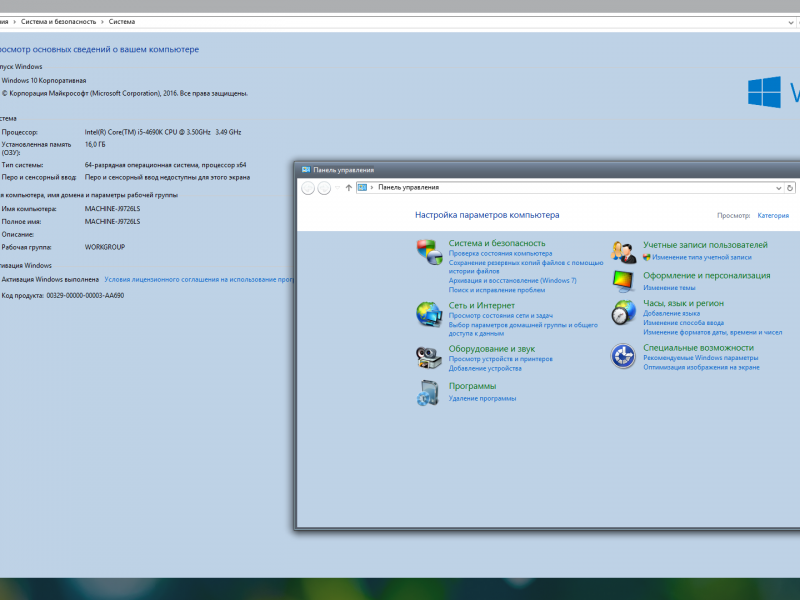Open 'Просмотр устройств и принтеров' link
The width and height of the screenshot is (800, 600).
(x=501, y=359)
